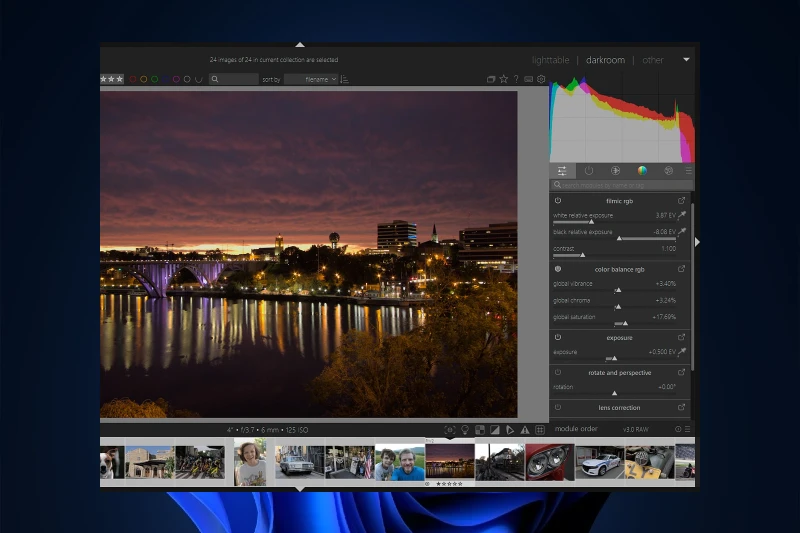This screenshot has height=533, width=800.
Task: Filter by green color label
Action: [x=154, y=79]
